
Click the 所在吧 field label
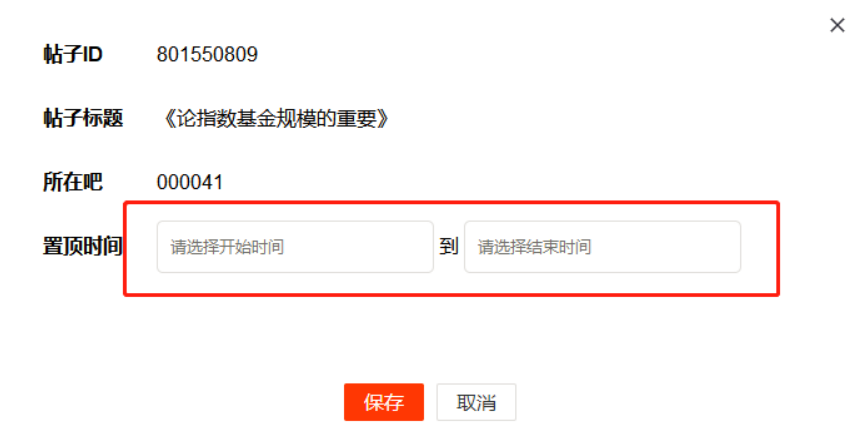click(x=73, y=182)
